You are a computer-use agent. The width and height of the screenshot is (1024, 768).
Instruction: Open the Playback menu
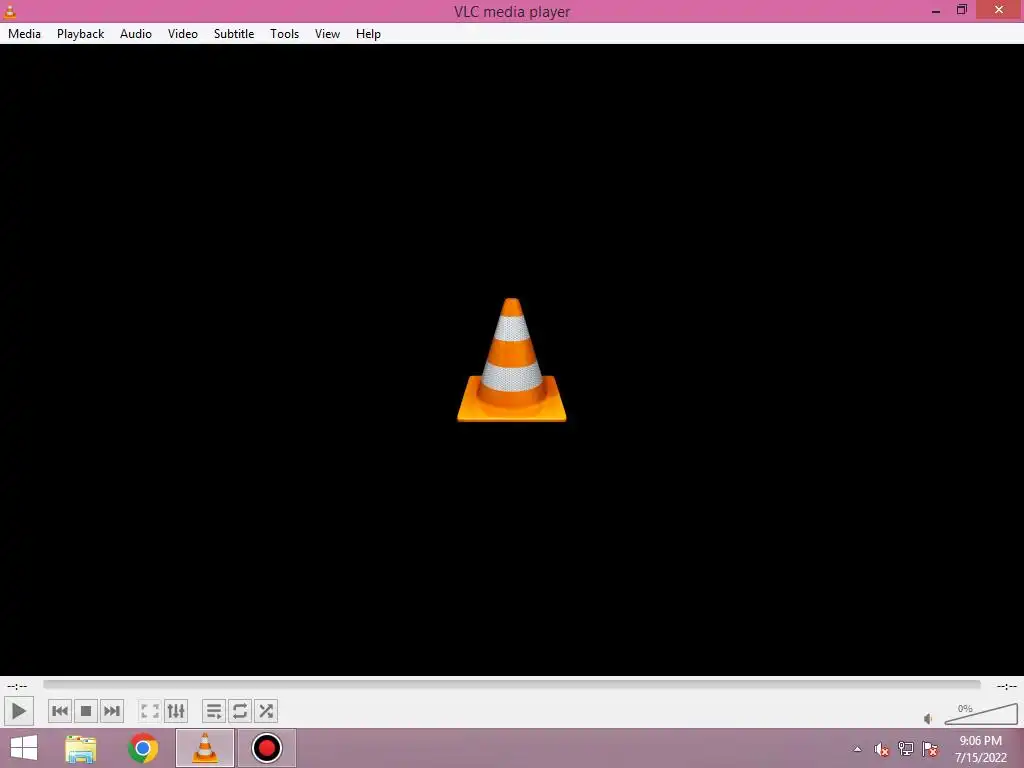pos(80,34)
